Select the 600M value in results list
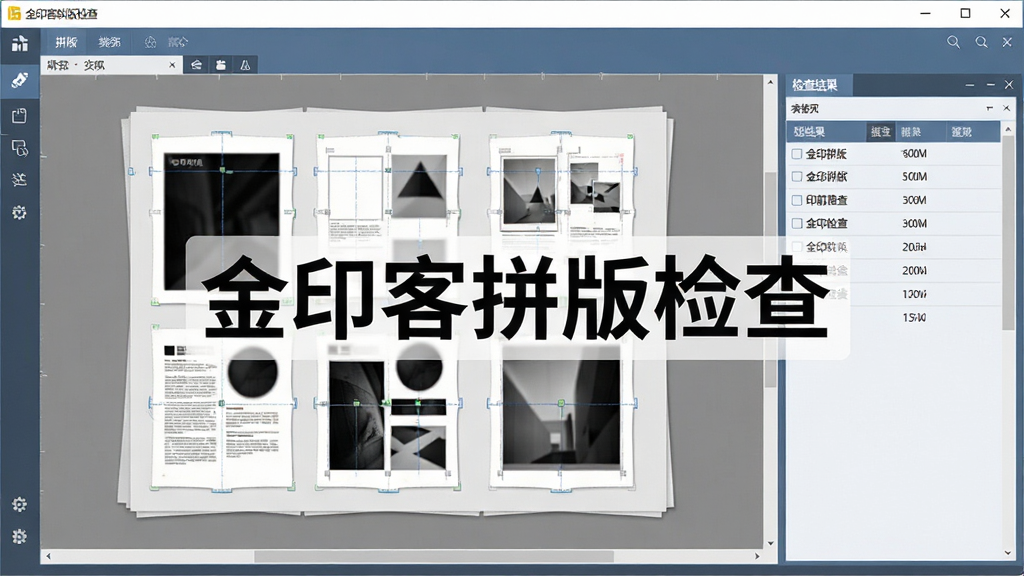The height and width of the screenshot is (576, 1024). click(x=914, y=153)
